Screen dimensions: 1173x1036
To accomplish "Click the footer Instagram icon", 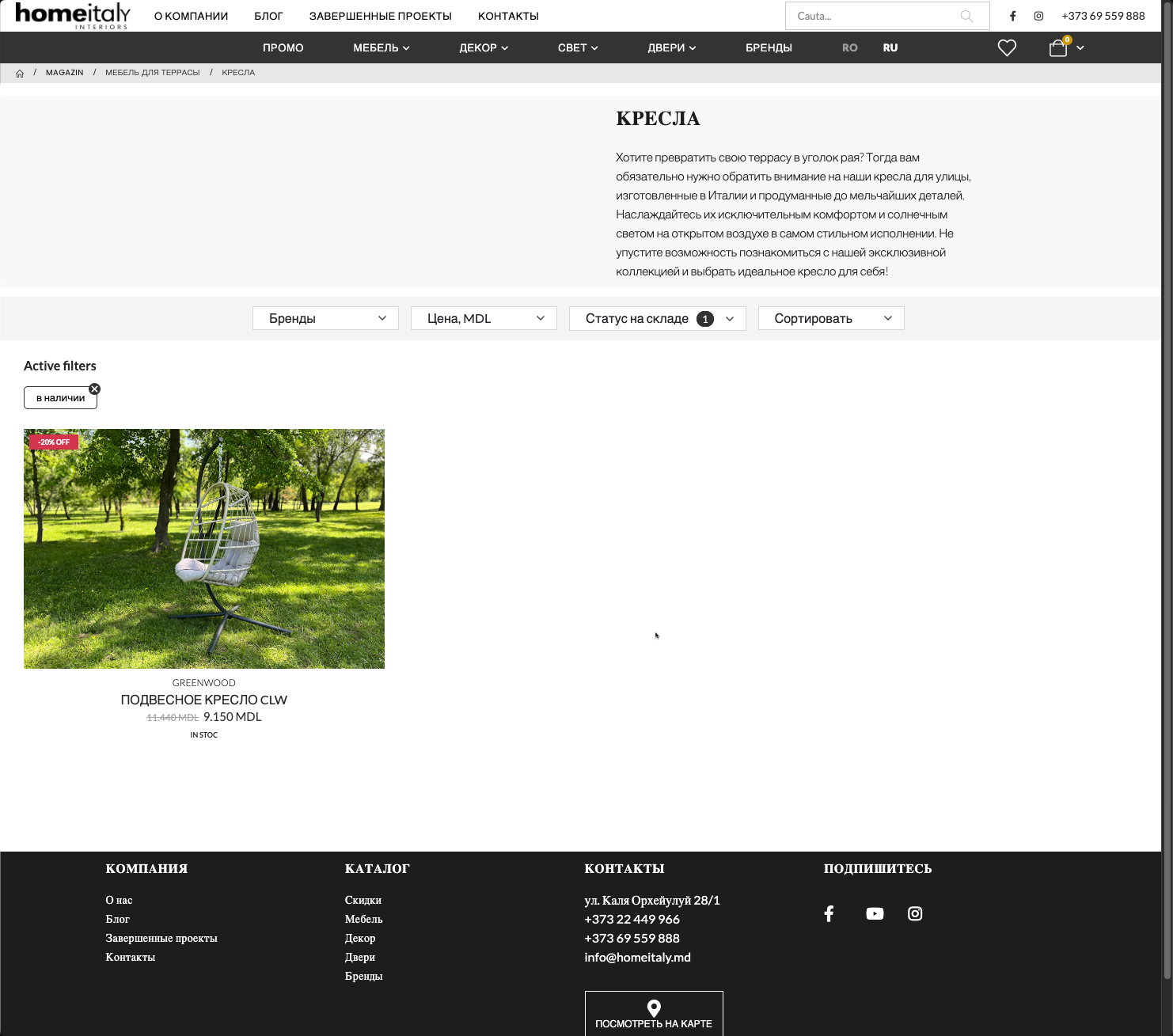I will click(915, 913).
